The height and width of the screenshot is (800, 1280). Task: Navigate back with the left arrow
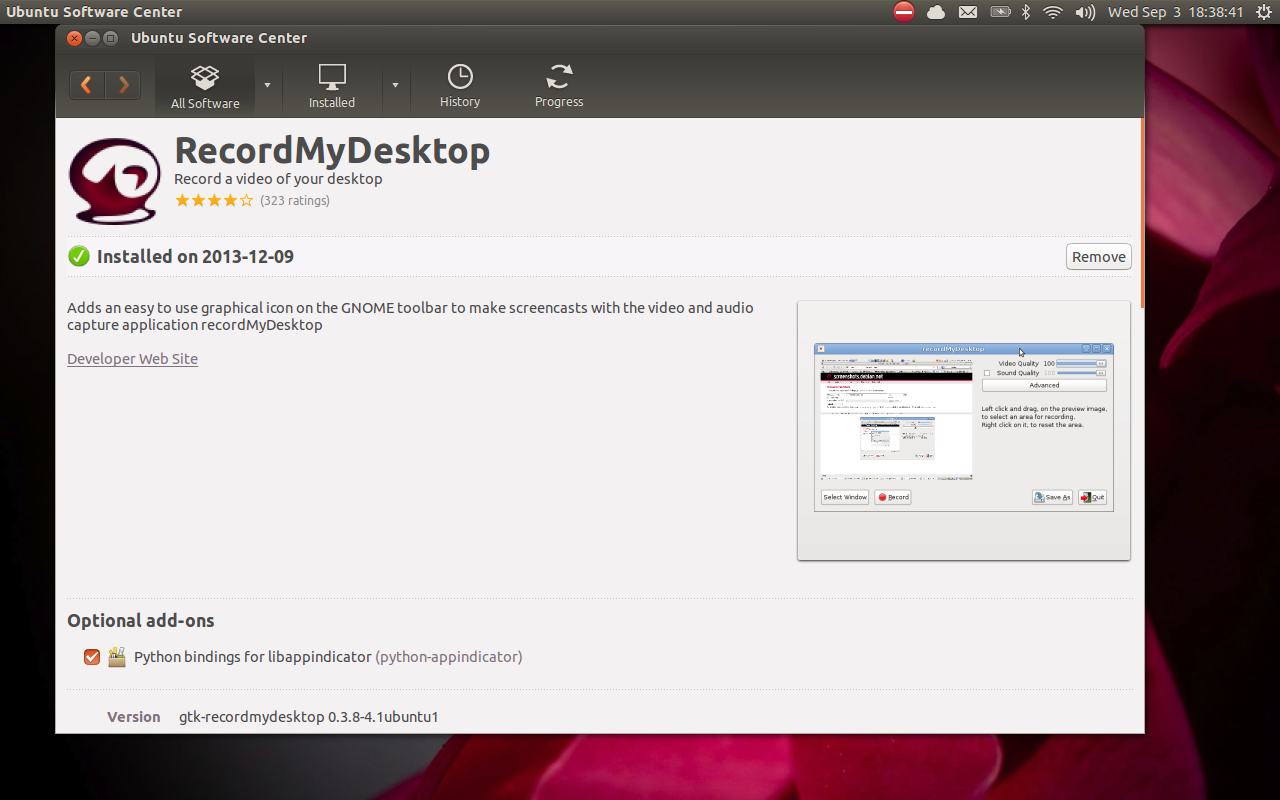87,84
